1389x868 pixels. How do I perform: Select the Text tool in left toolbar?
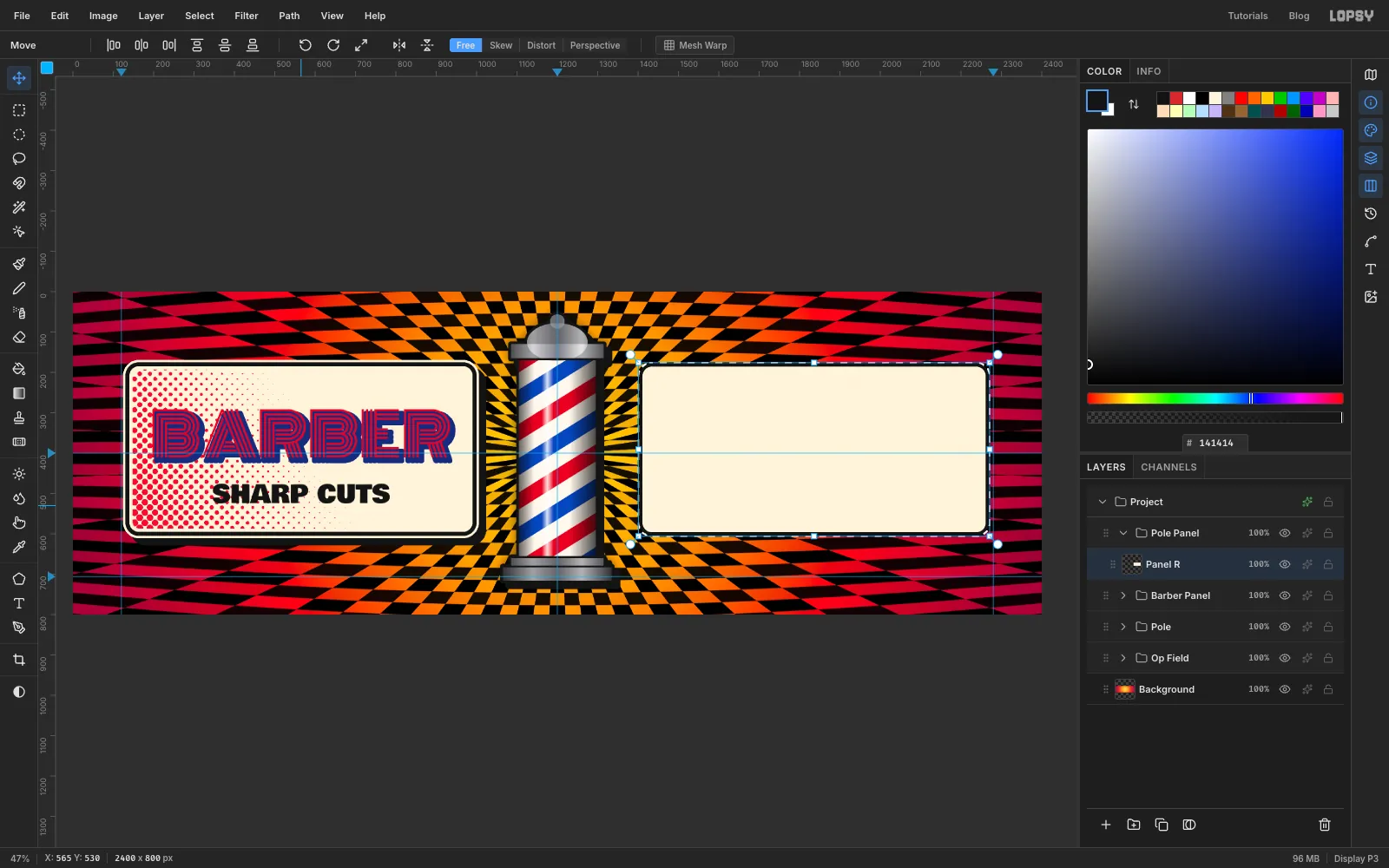[19, 603]
